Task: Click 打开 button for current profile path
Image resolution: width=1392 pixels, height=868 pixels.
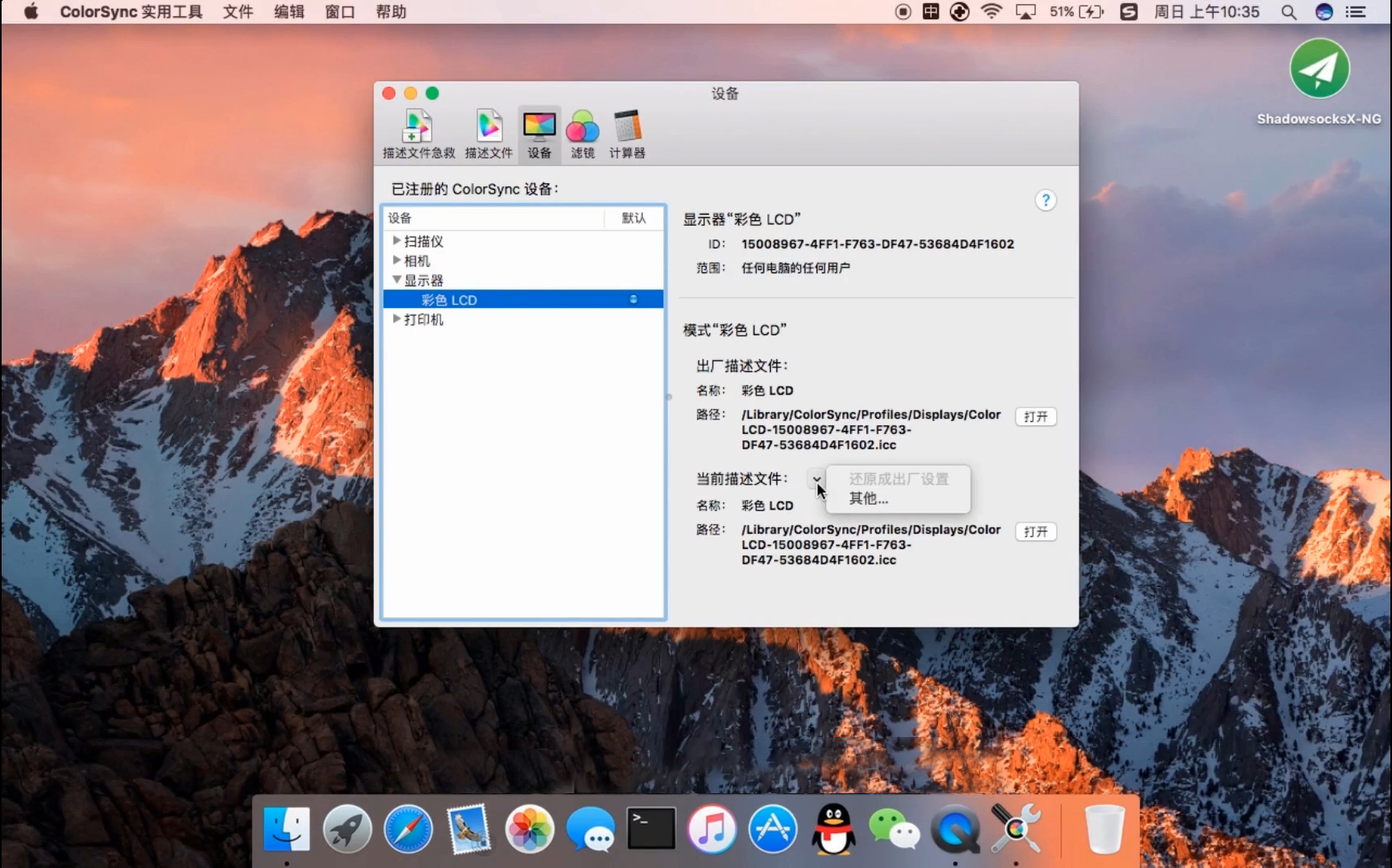Action: point(1035,531)
